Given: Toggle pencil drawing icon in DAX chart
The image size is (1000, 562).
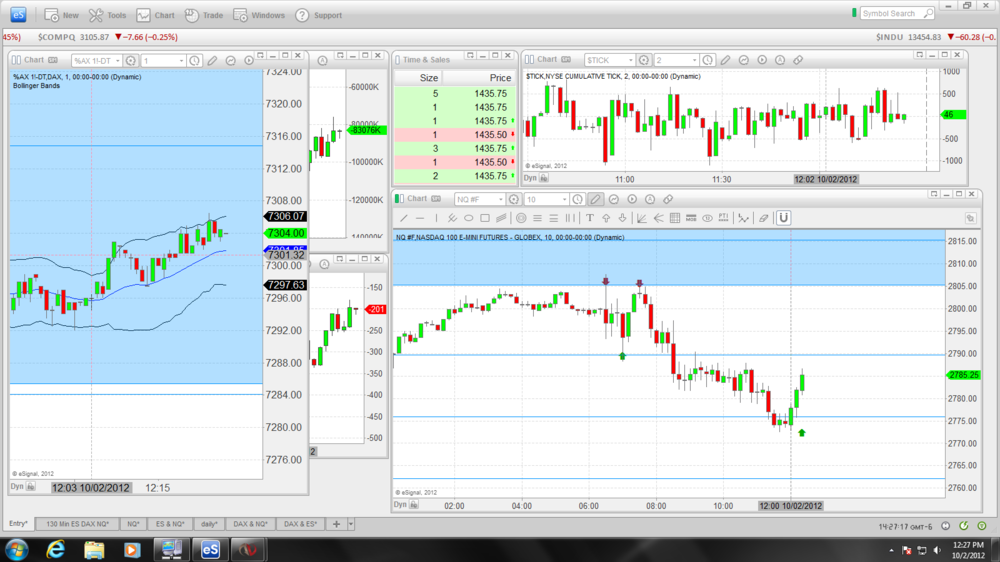Looking at the screenshot, I should [212, 61].
